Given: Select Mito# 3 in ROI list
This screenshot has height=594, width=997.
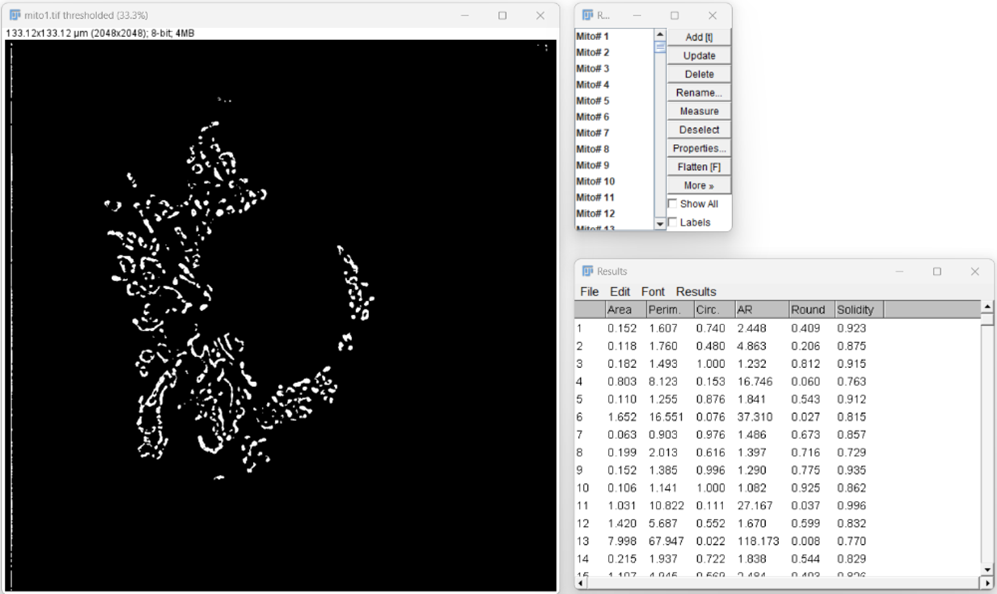Looking at the screenshot, I should (x=614, y=68).
